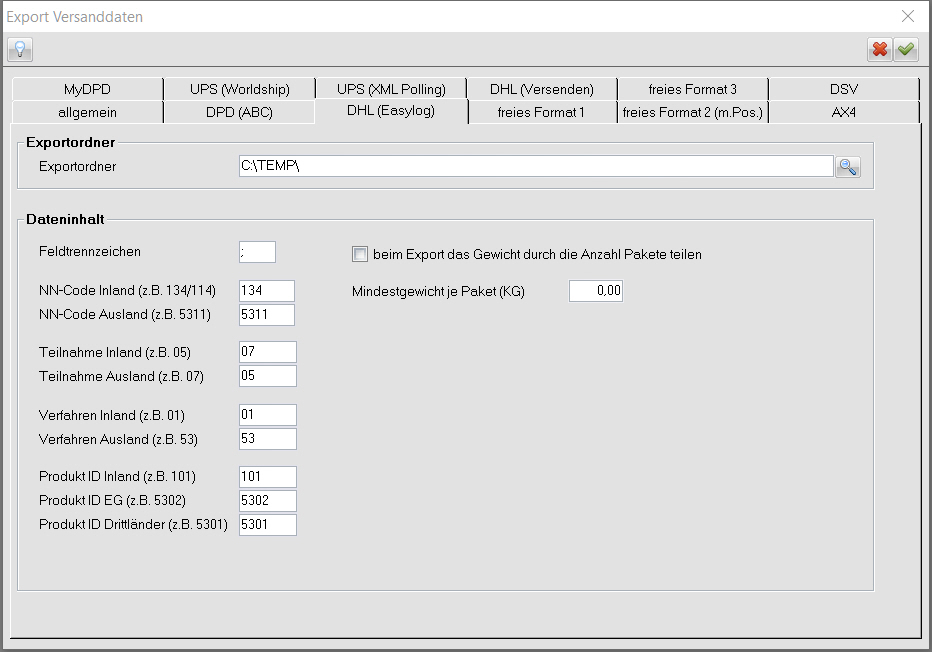Click the green checkmark confirm icon
Image resolution: width=932 pixels, height=652 pixels.
tap(906, 49)
